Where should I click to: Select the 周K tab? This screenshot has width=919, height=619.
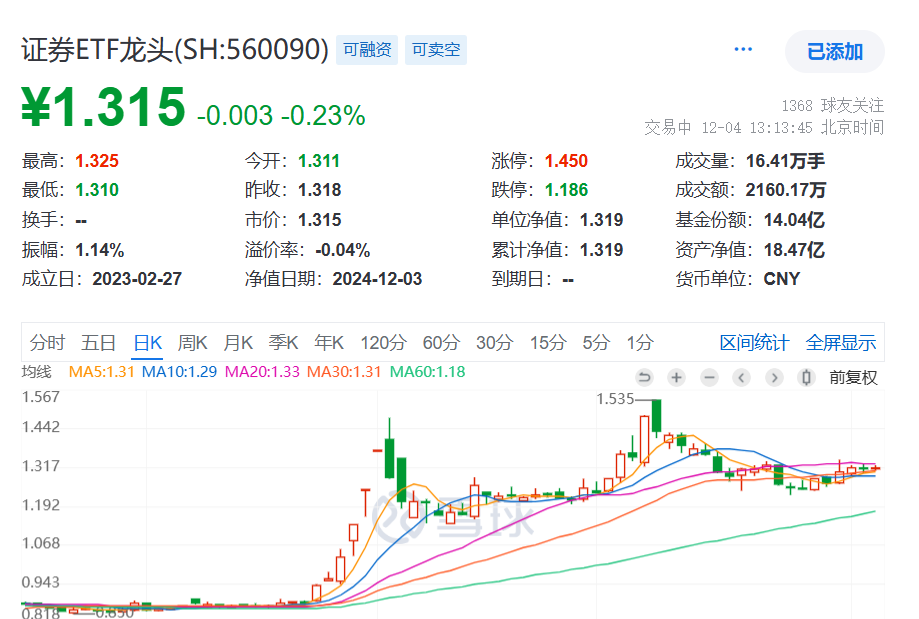pyautogui.click(x=192, y=342)
